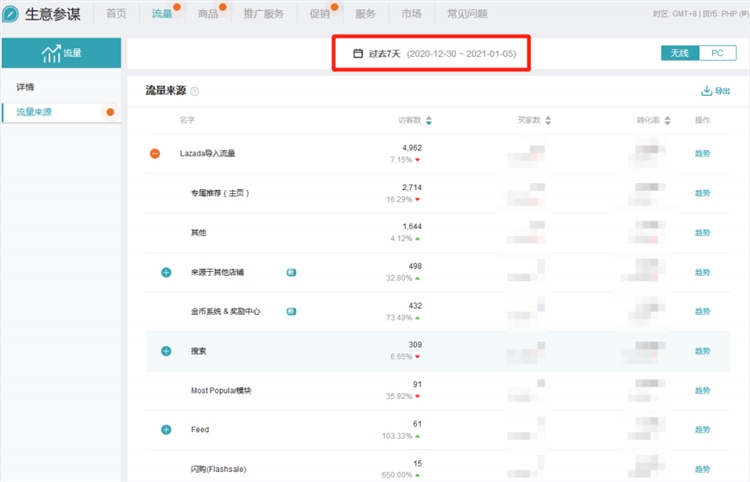
Task: Open the 过去7天 date range picker
Action: (434, 53)
